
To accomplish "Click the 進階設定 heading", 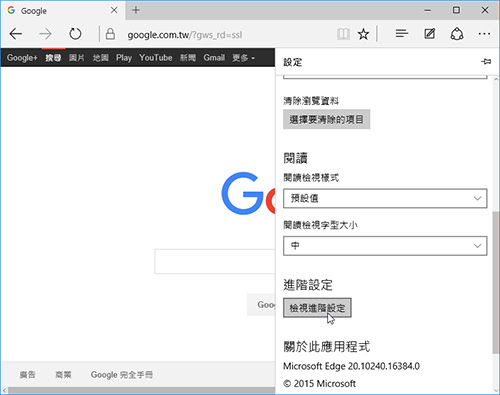I will point(308,285).
